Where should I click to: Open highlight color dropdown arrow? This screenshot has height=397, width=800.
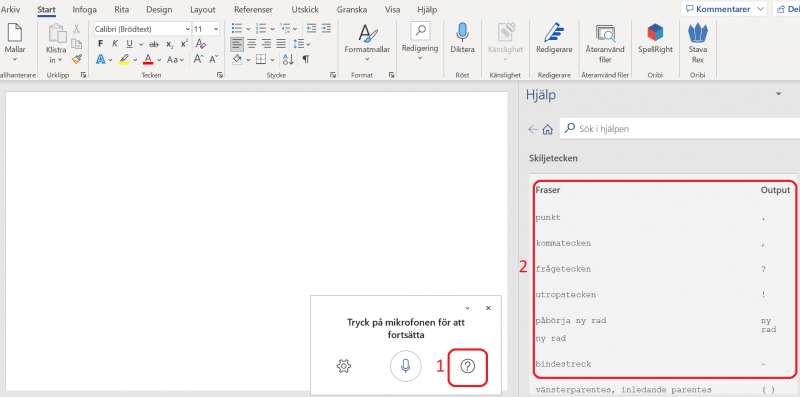pyautogui.click(x=135, y=60)
